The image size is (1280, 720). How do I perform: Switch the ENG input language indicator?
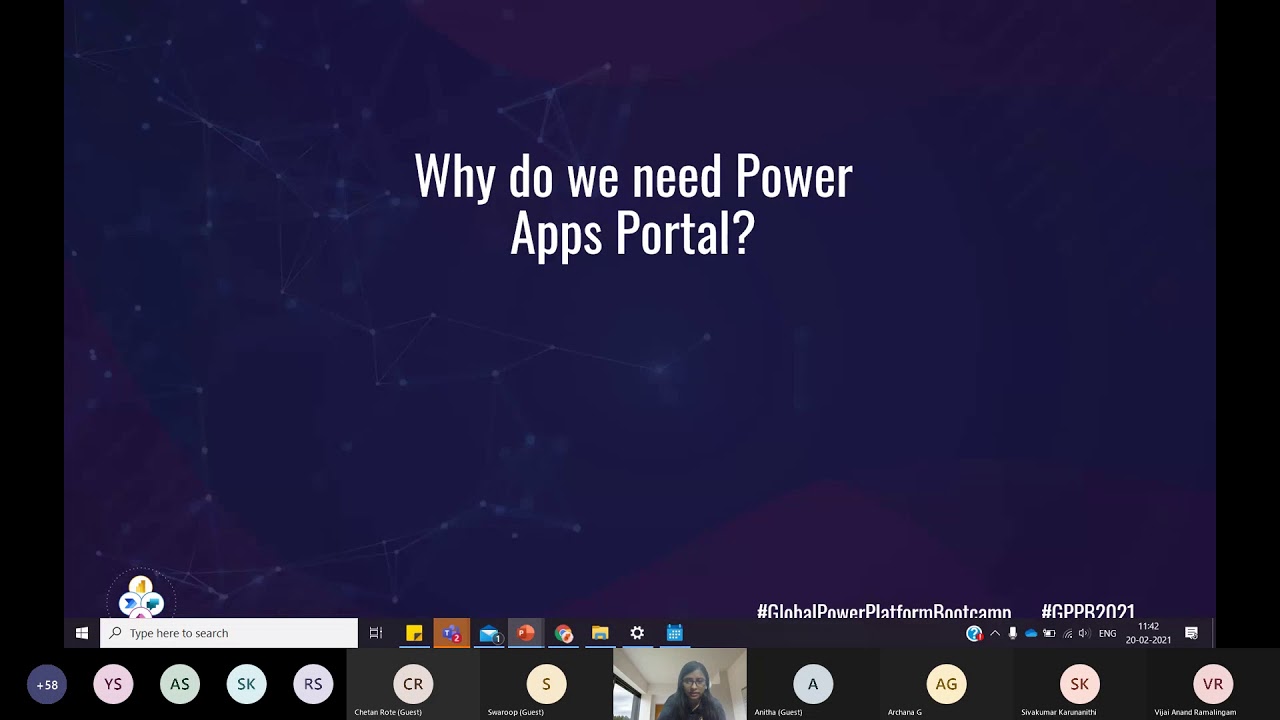click(x=1108, y=633)
